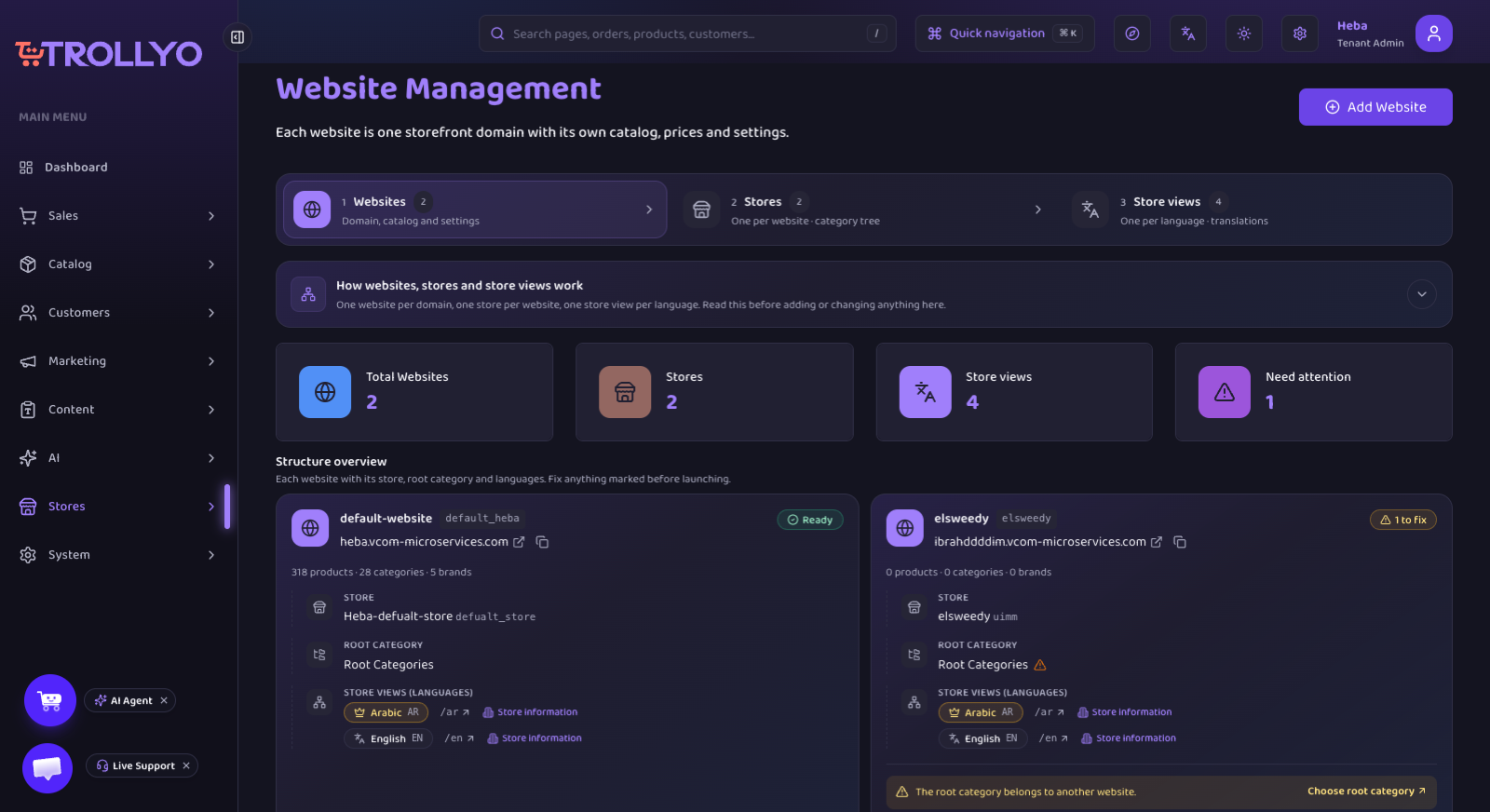This screenshot has width=1490, height=812.
Task: Switch to the Websites step tab
Action: 475,210
